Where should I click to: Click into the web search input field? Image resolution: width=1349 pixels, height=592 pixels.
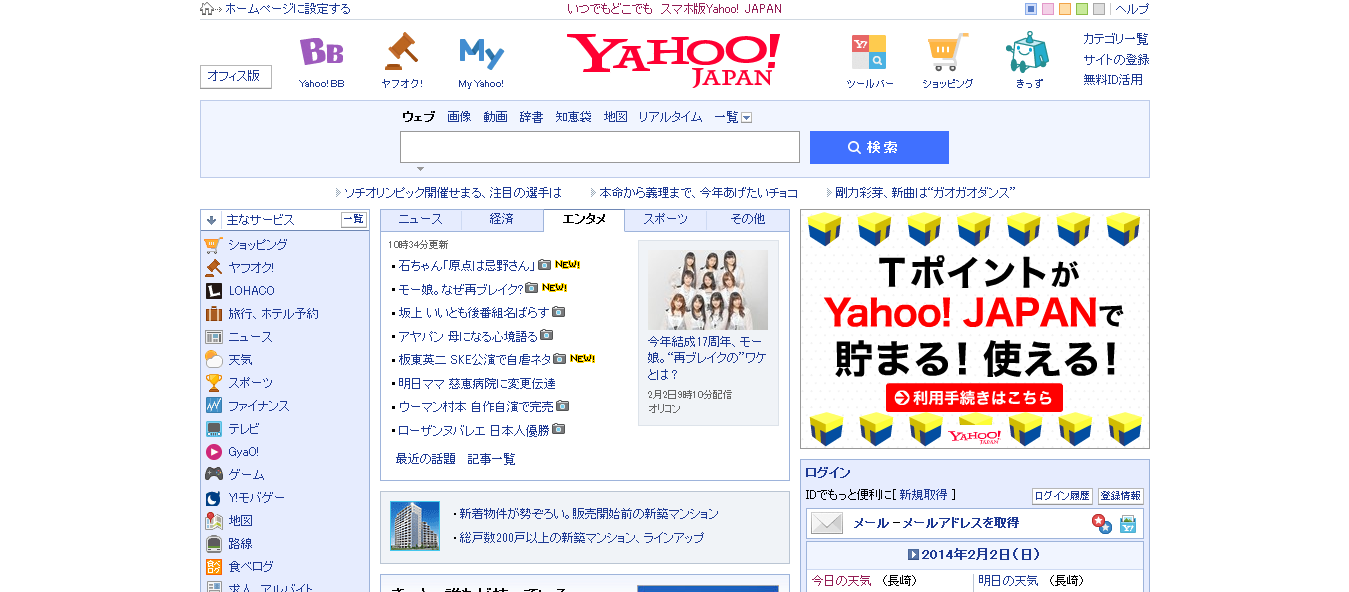click(600, 147)
